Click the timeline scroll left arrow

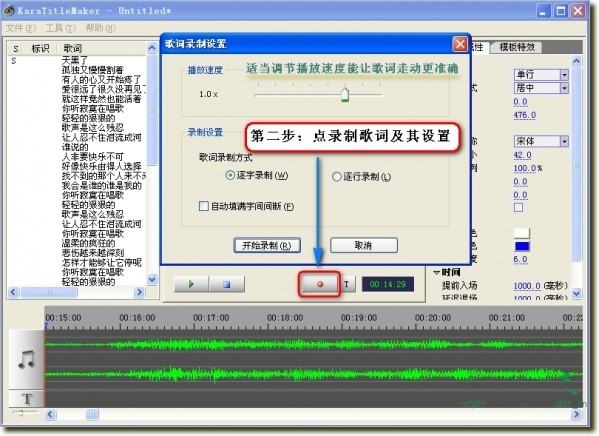point(50,414)
